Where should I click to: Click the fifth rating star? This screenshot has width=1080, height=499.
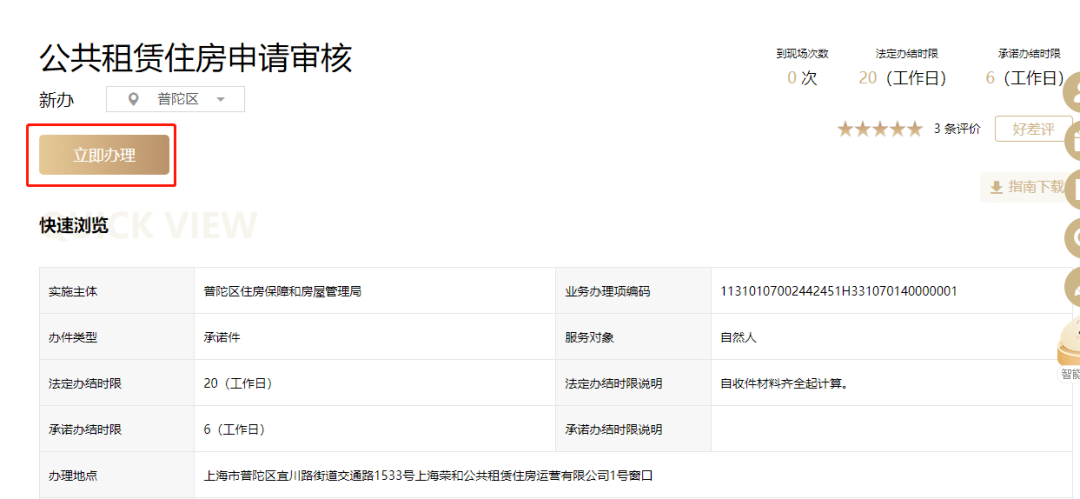pos(913,129)
